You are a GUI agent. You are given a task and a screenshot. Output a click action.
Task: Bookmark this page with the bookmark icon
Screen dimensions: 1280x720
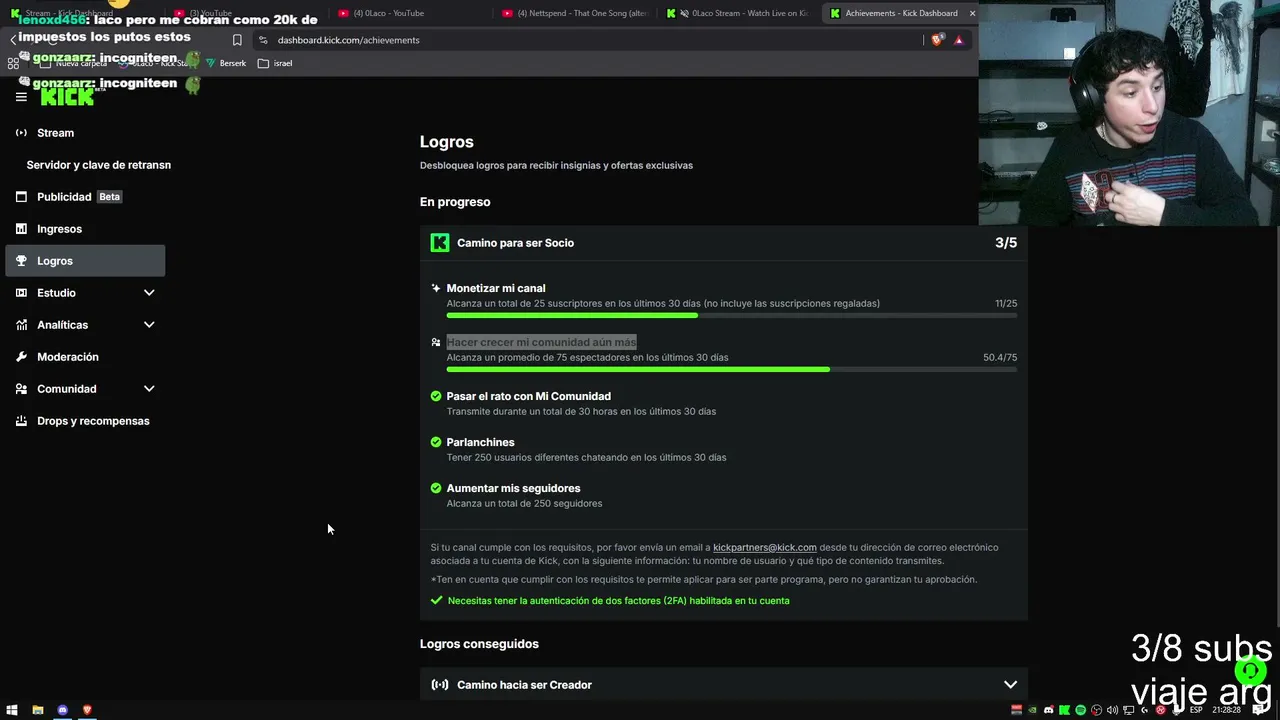pyautogui.click(x=237, y=40)
